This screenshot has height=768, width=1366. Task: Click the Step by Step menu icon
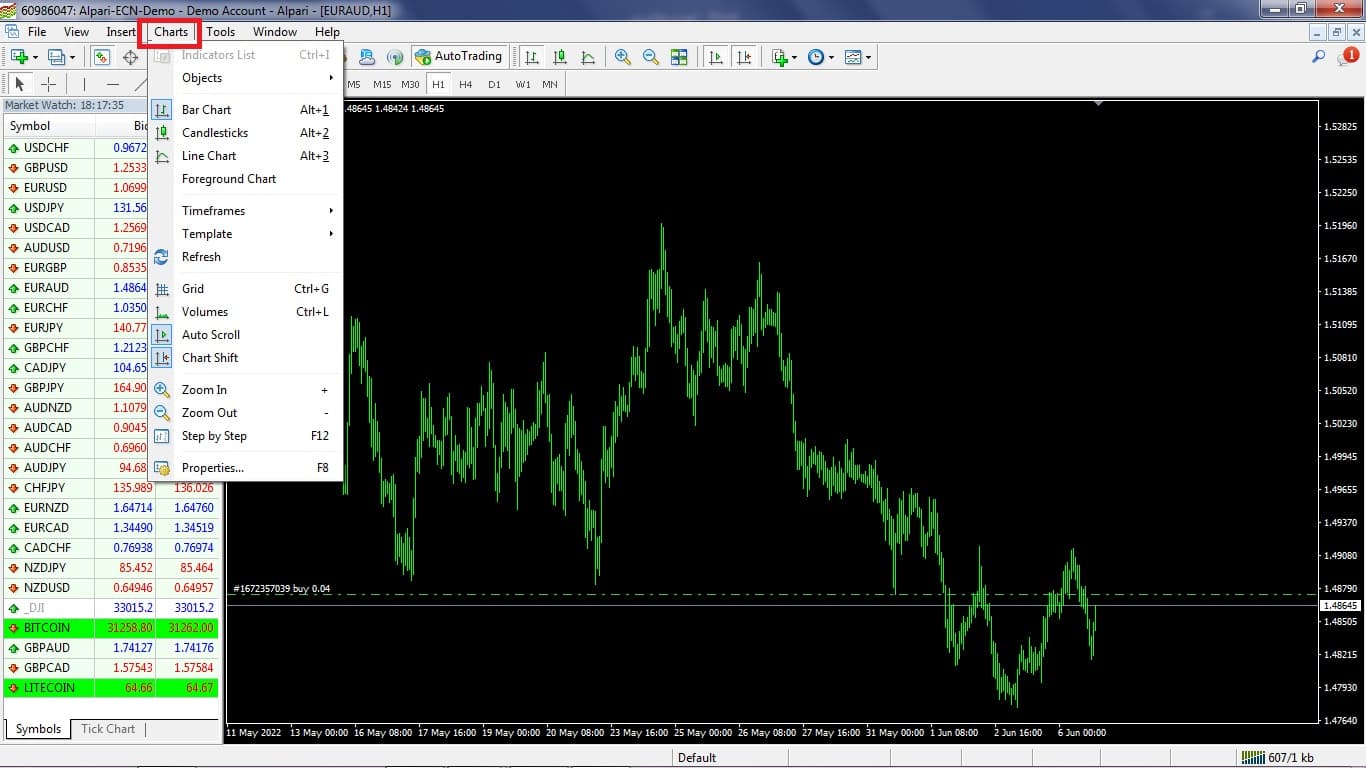(x=161, y=436)
